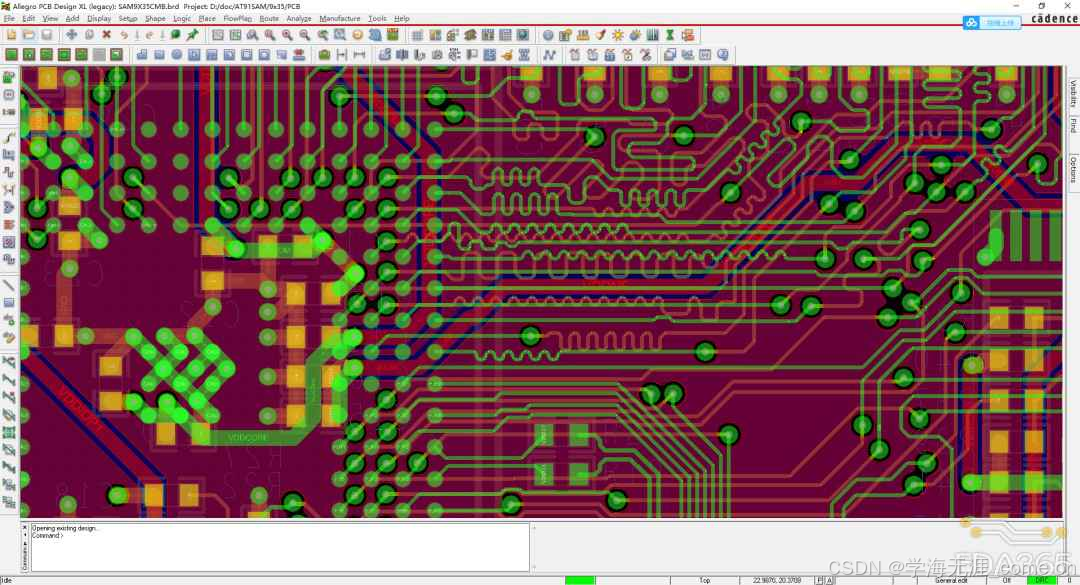Click the grid toggle toolbar icon

pos(417,34)
